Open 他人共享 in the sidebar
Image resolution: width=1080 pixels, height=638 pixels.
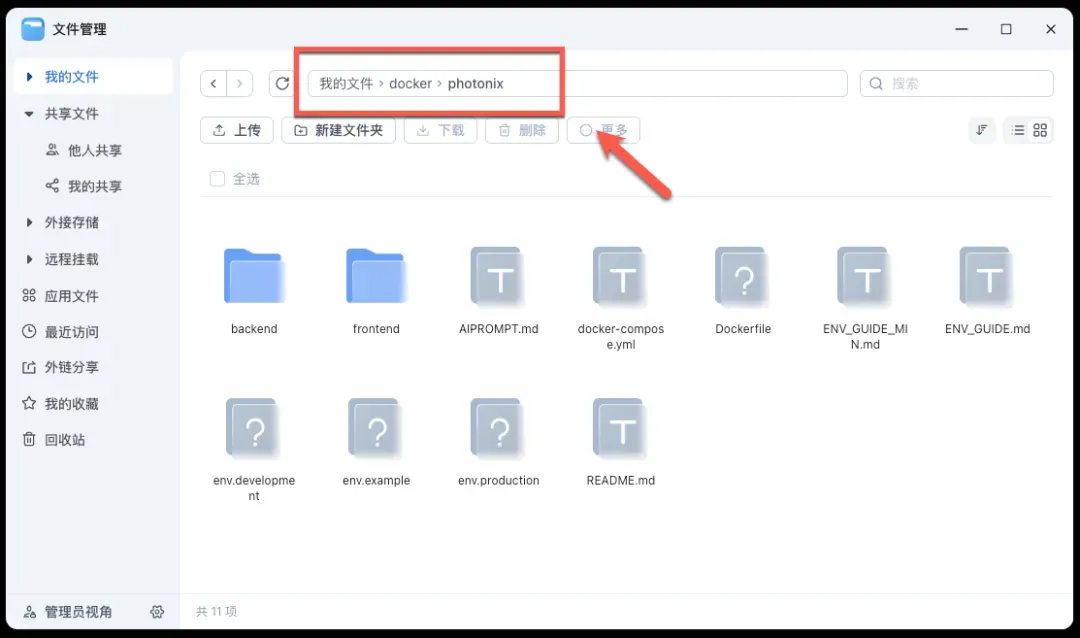(94, 150)
